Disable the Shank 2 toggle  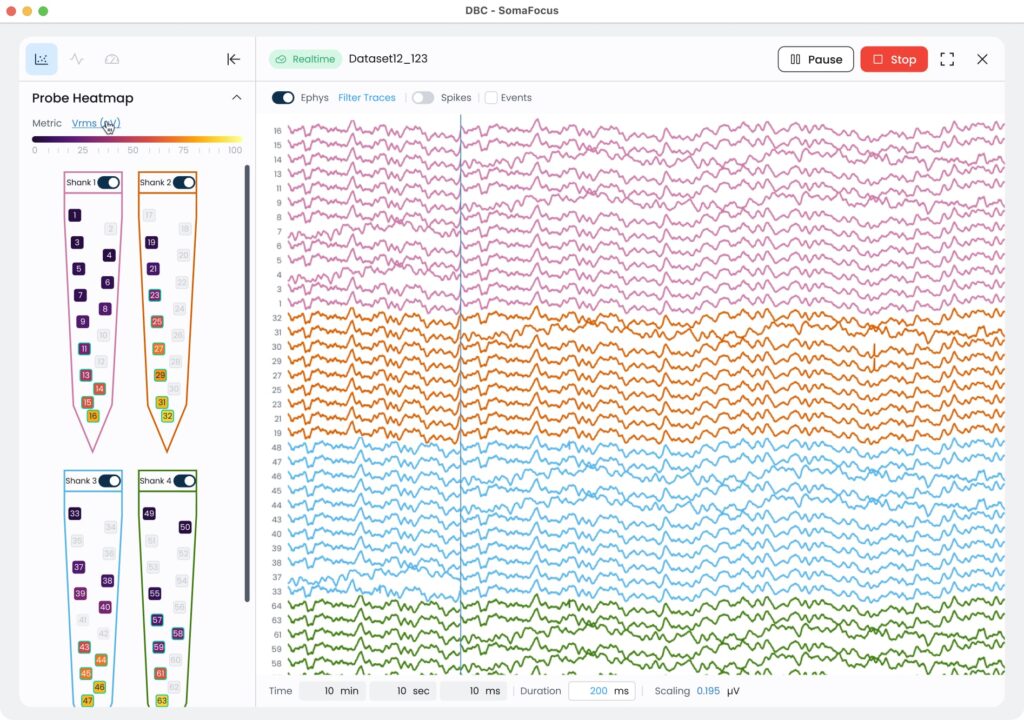(x=184, y=182)
